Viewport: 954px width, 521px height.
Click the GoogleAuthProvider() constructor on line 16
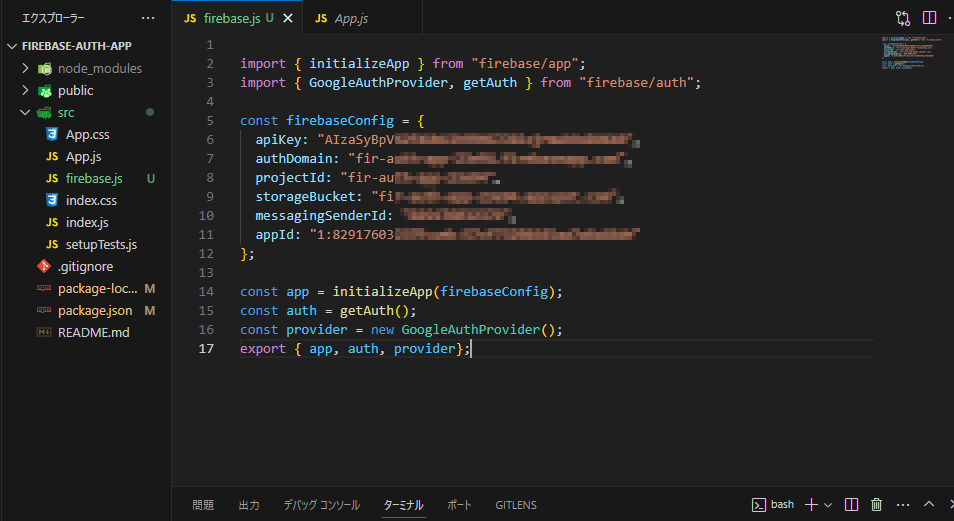click(478, 329)
